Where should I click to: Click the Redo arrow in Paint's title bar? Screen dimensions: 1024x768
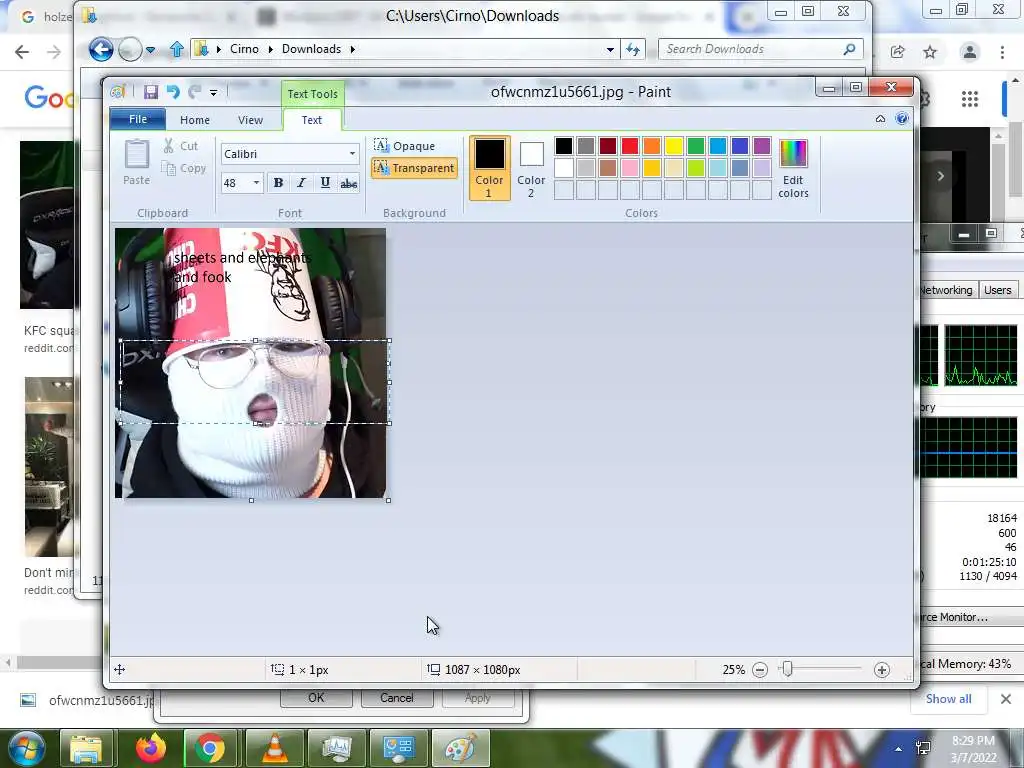tap(195, 92)
